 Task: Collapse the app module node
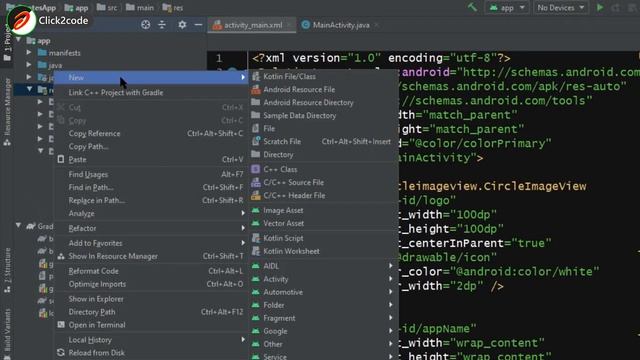pyautogui.click(x=18, y=40)
